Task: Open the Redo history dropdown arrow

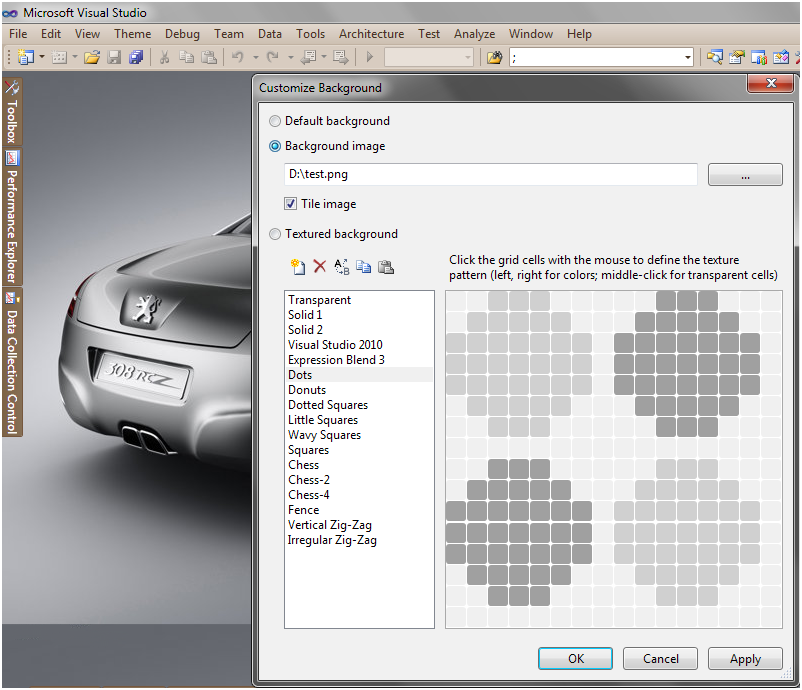Action: click(290, 57)
